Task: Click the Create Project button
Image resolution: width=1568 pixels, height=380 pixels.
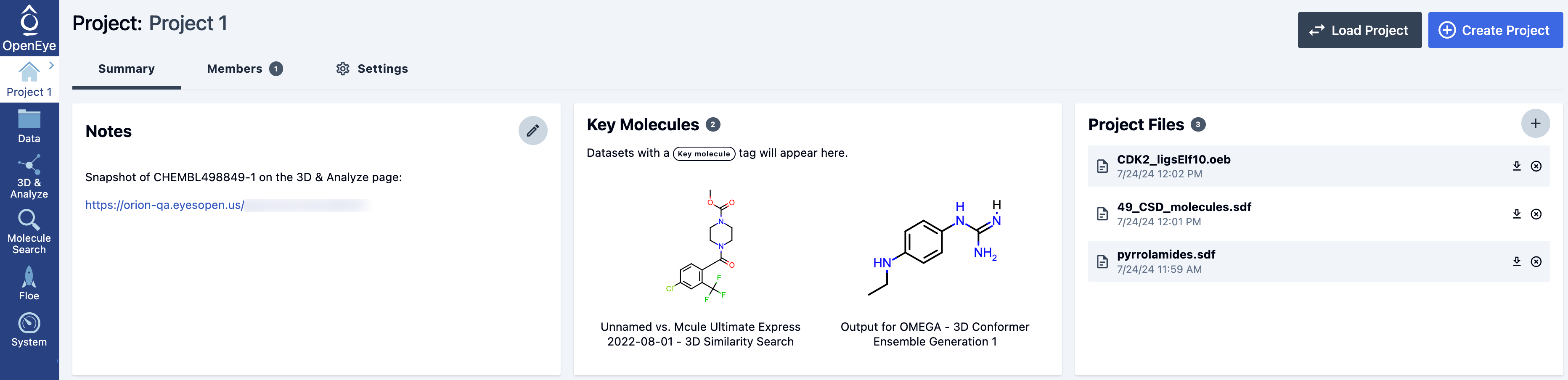Action: [x=1496, y=30]
